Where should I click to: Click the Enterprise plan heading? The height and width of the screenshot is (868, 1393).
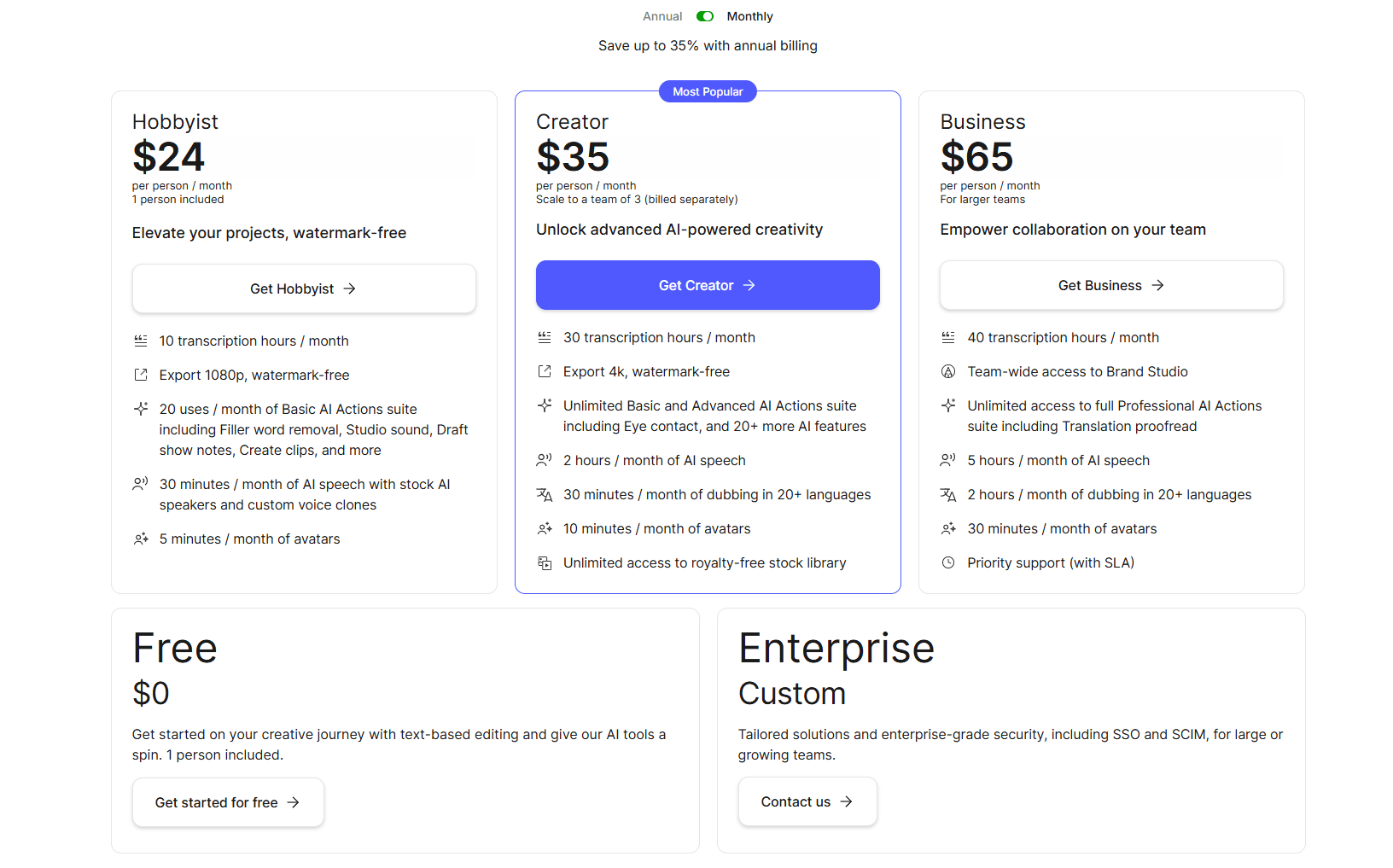coord(836,648)
